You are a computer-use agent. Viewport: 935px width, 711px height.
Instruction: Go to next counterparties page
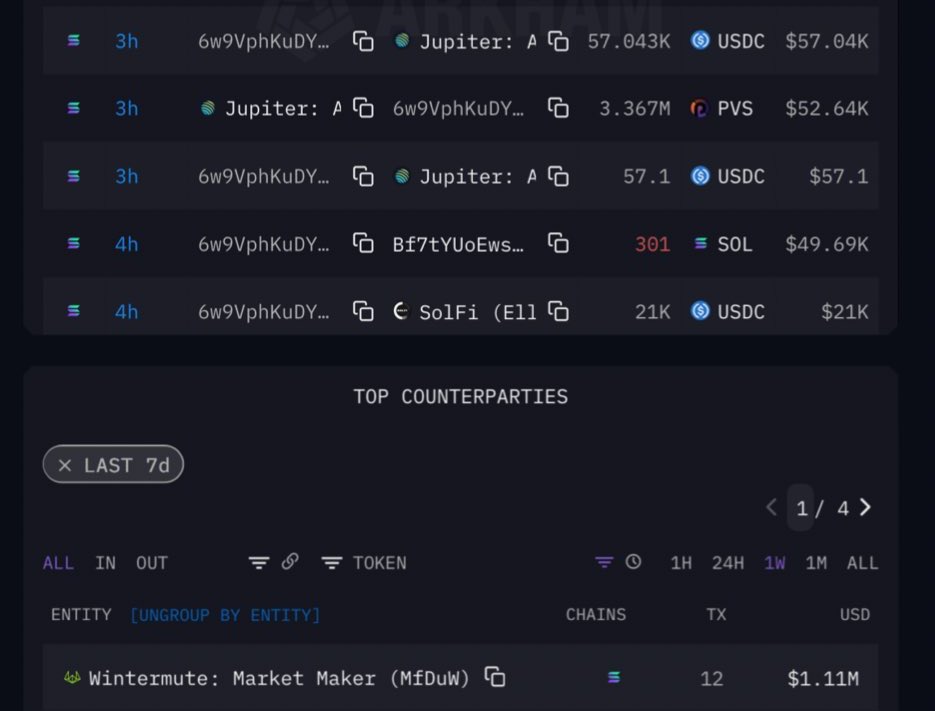point(865,507)
